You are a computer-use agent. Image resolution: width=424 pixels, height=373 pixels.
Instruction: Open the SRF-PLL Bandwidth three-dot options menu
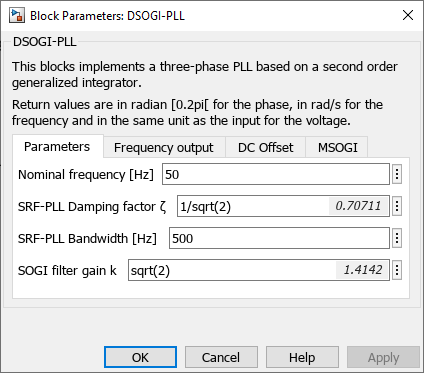[397, 238]
